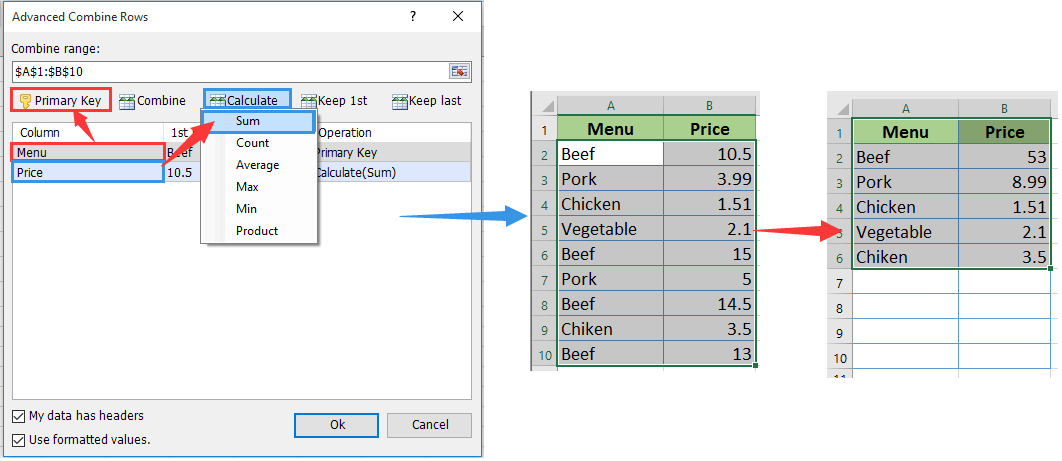Select the Menu row in column list
The height and width of the screenshot is (461, 1062).
click(87, 152)
